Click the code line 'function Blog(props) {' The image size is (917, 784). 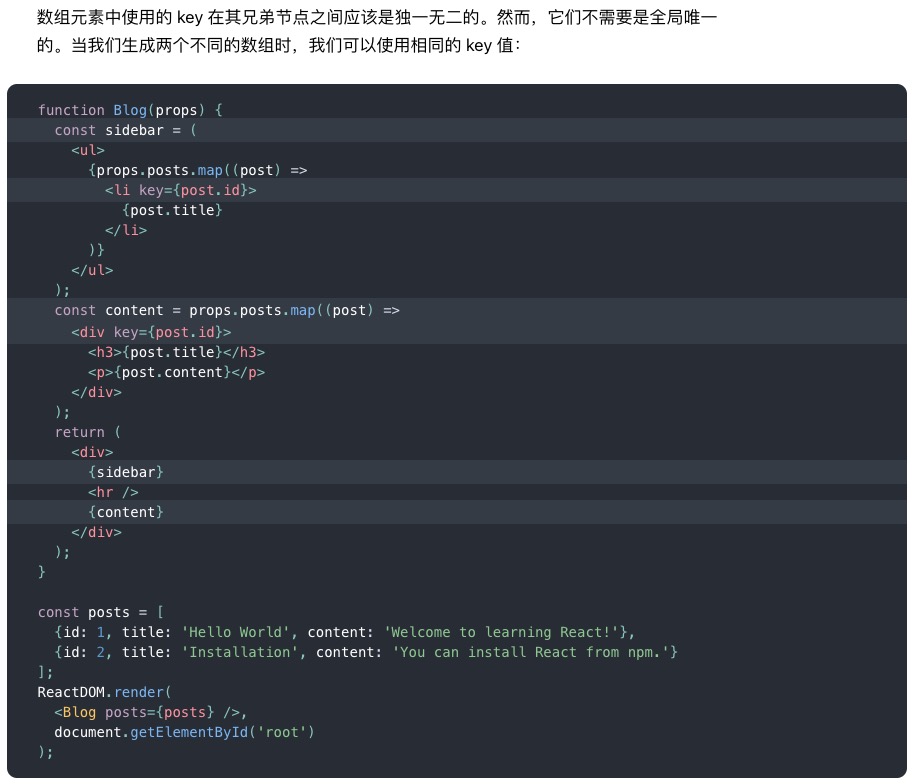click(130, 110)
